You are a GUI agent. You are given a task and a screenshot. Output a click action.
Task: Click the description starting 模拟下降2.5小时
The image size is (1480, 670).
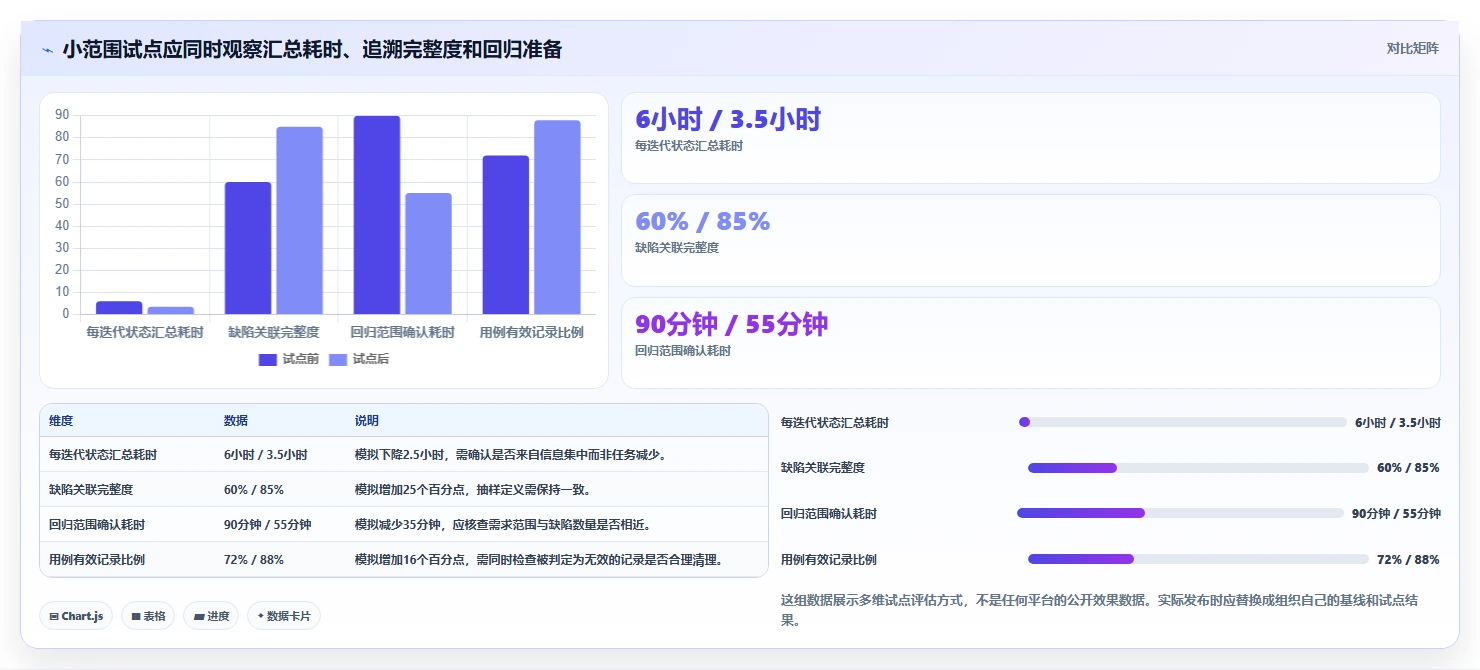pos(511,455)
